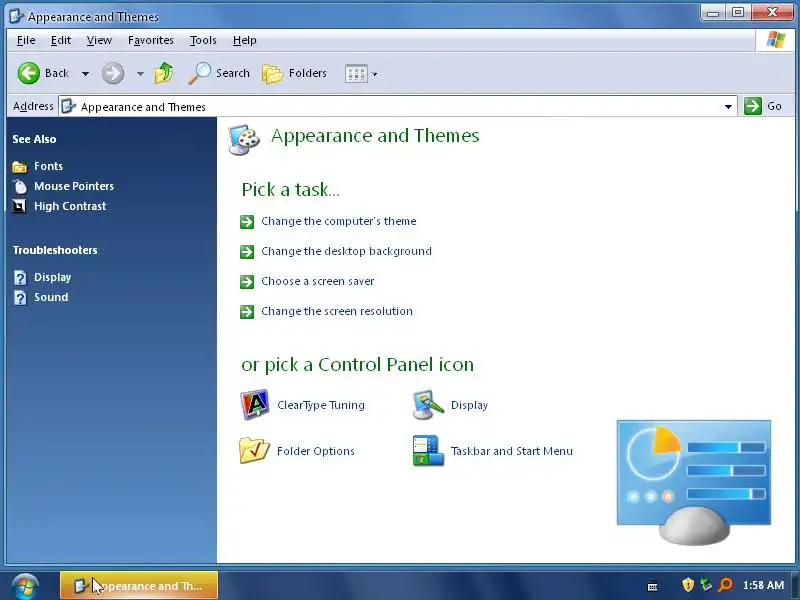Expand the Address bar dropdown arrow

728,107
